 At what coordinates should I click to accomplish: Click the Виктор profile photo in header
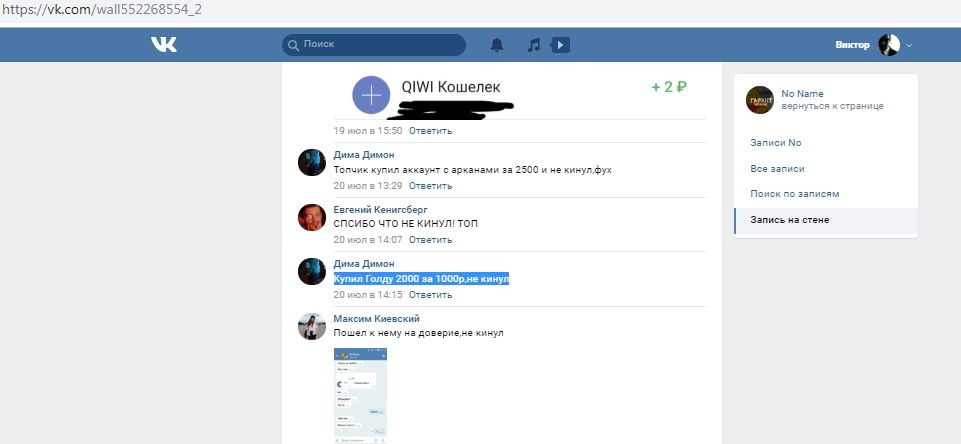click(888, 45)
